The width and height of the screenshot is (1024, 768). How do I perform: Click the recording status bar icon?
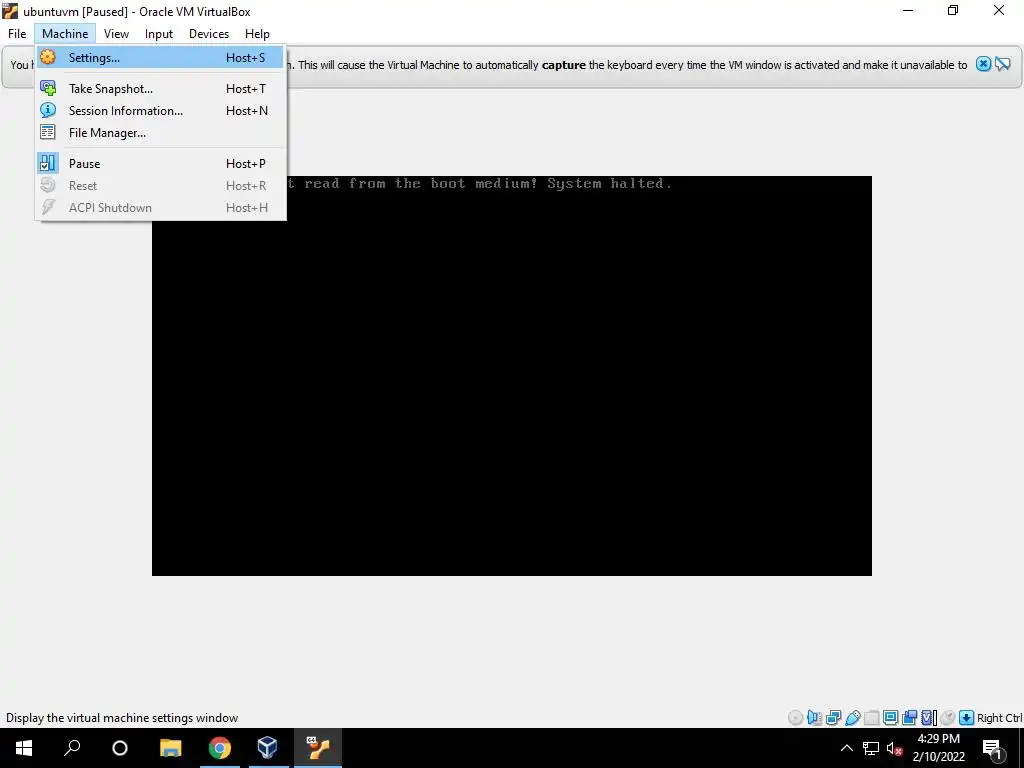[909, 718]
